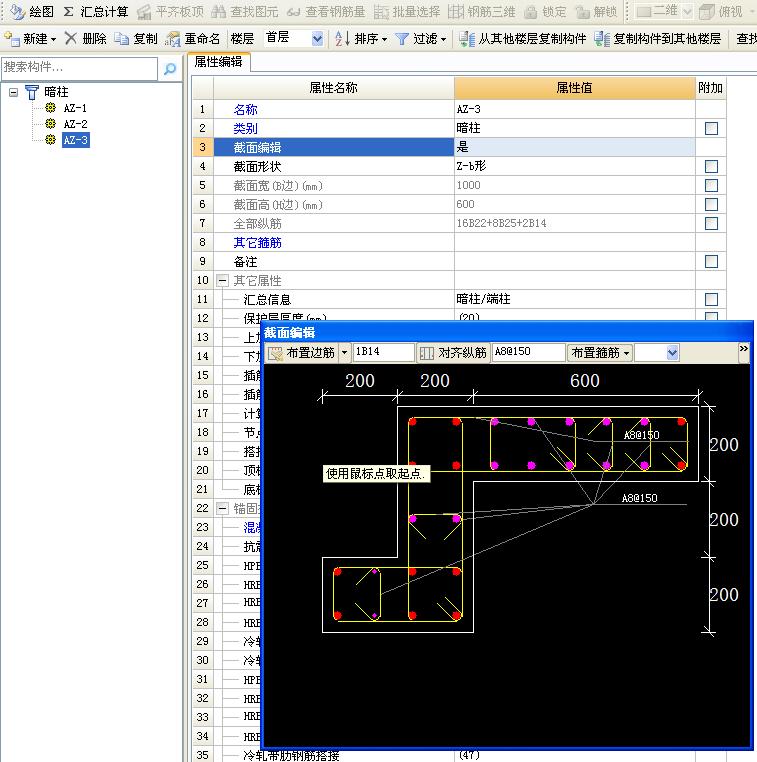
Task: Run 汇总计算 summary calculation
Action: (96, 11)
